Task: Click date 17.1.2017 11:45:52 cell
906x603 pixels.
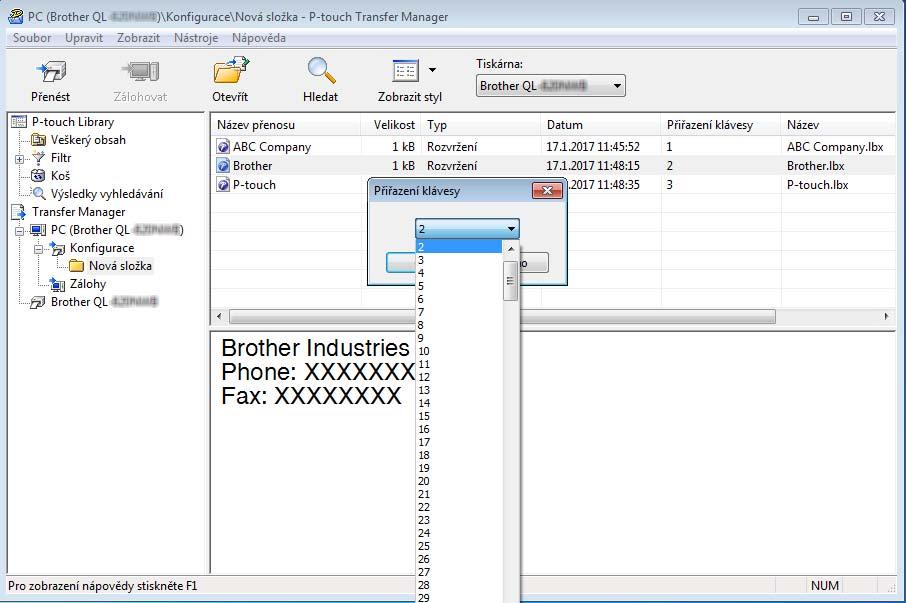Action: 593,147
